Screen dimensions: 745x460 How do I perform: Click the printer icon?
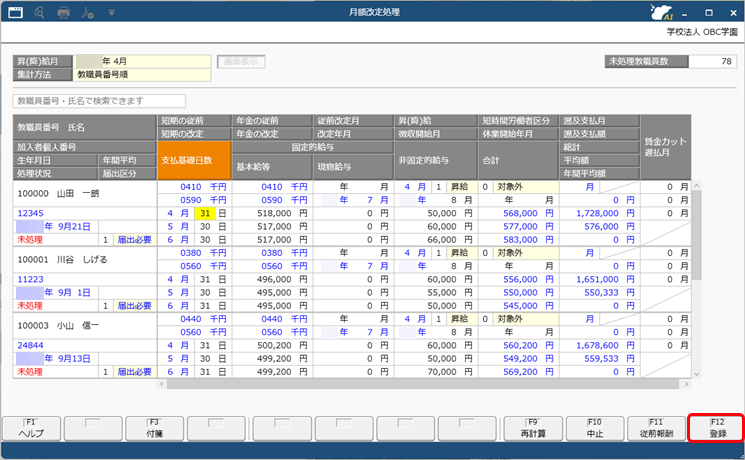coord(64,13)
